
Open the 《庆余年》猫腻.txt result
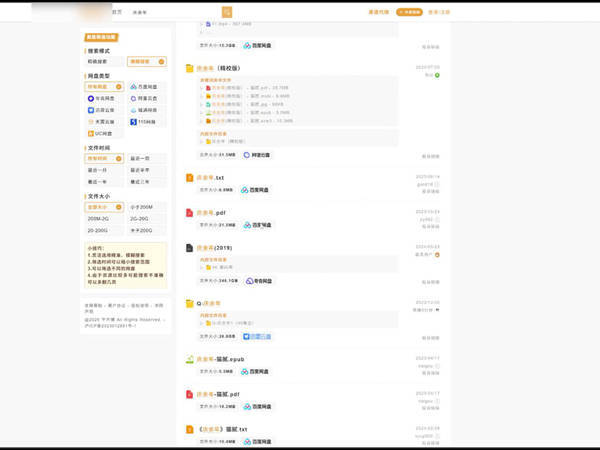(221, 429)
